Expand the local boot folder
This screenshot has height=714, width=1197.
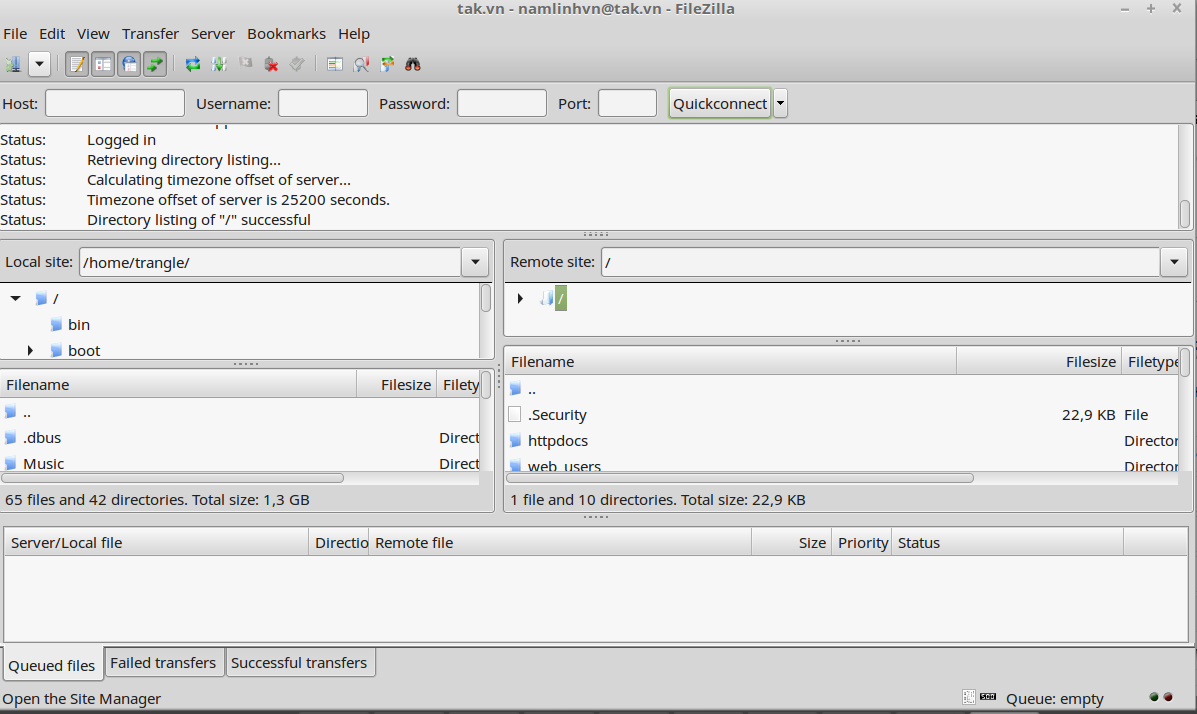click(x=30, y=351)
